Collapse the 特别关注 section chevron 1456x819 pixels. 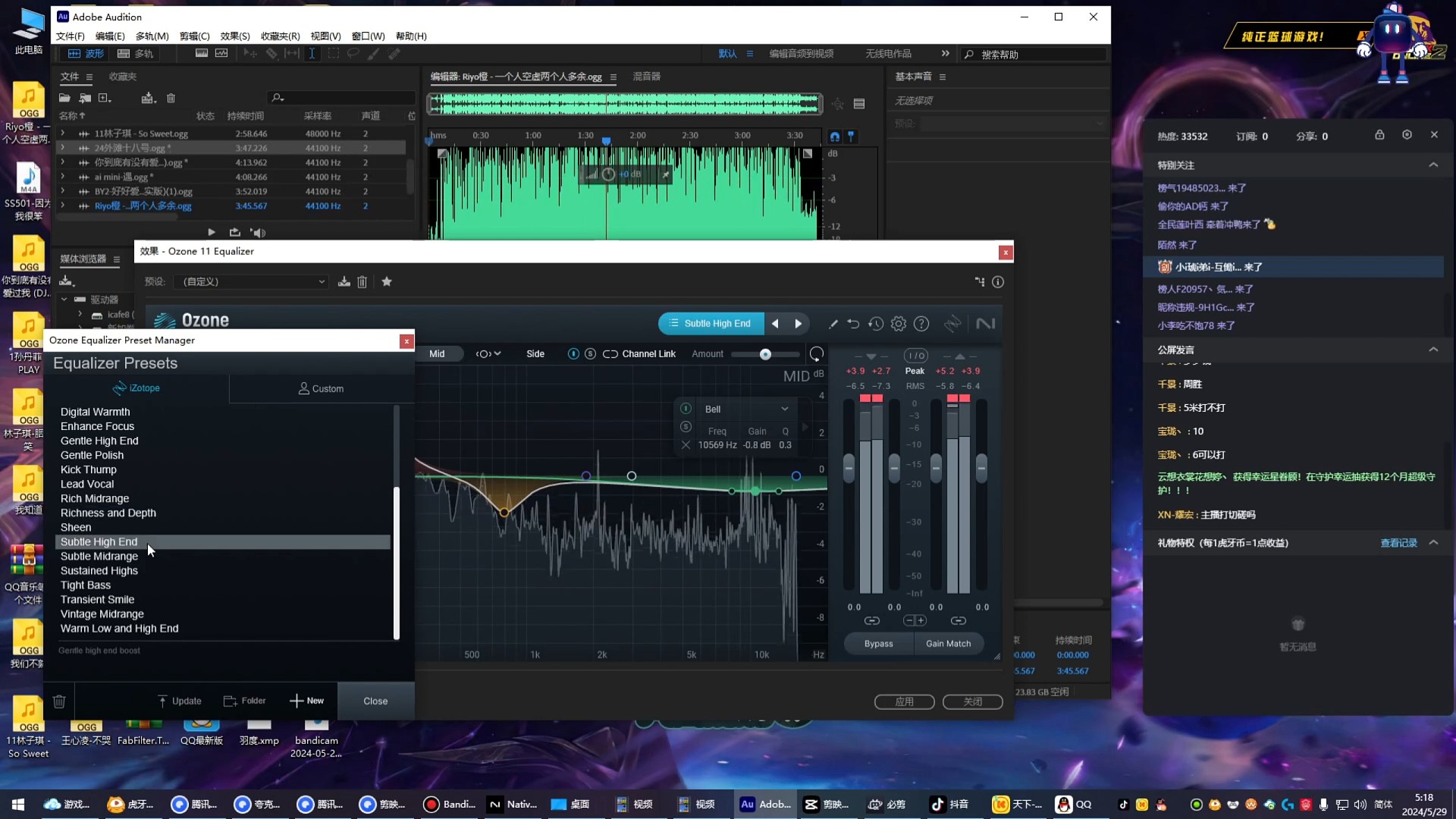click(x=1433, y=165)
